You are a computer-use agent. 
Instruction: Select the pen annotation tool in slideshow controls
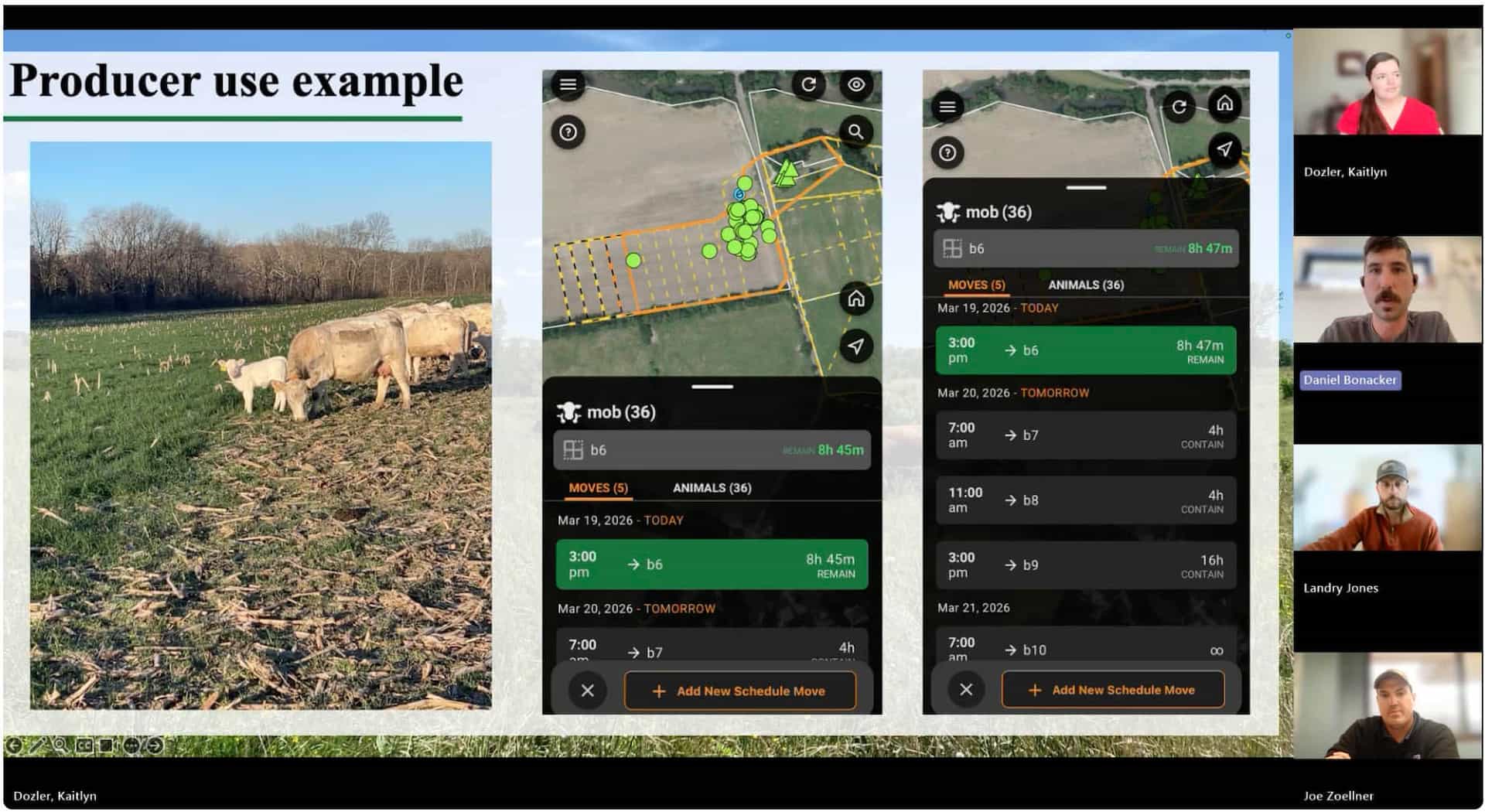tap(36, 745)
